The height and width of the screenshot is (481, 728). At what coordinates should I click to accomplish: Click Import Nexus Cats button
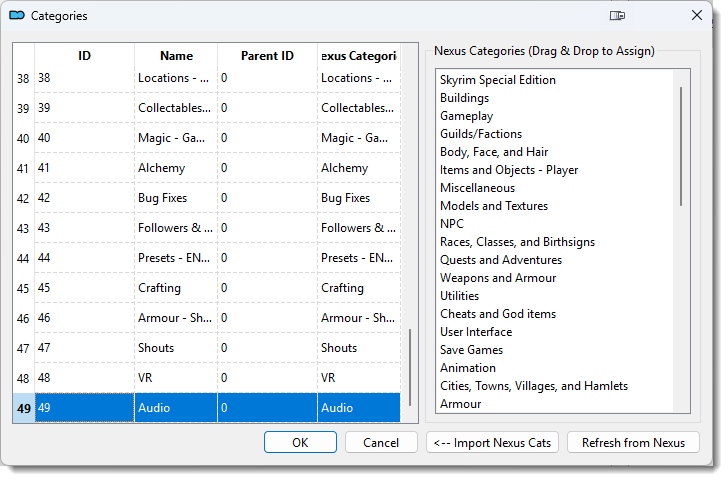tap(492, 443)
